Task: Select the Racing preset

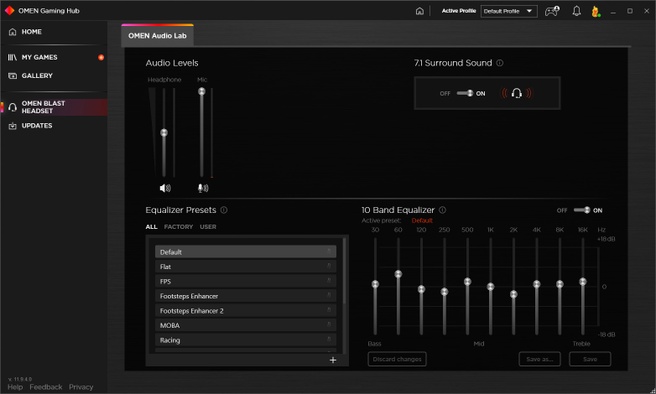Action: tap(246, 340)
